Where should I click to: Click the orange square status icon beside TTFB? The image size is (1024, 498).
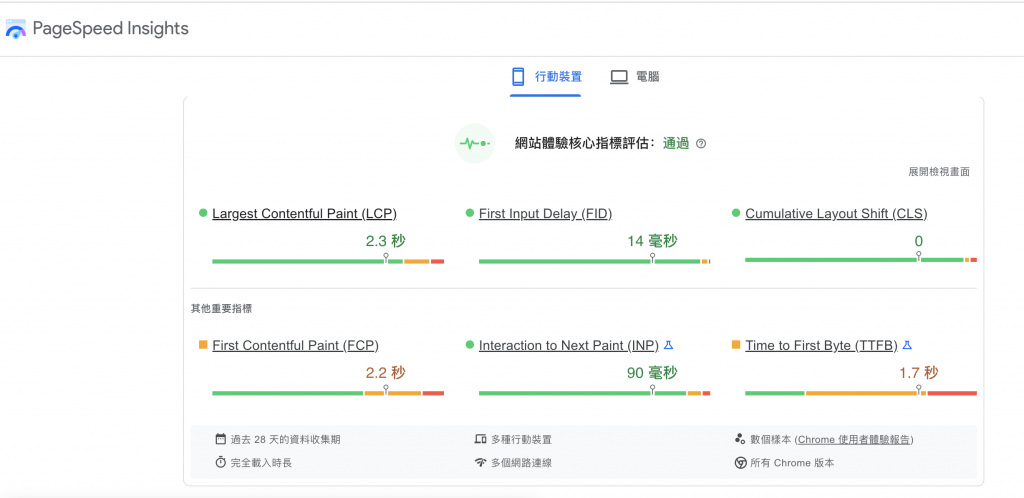736,345
